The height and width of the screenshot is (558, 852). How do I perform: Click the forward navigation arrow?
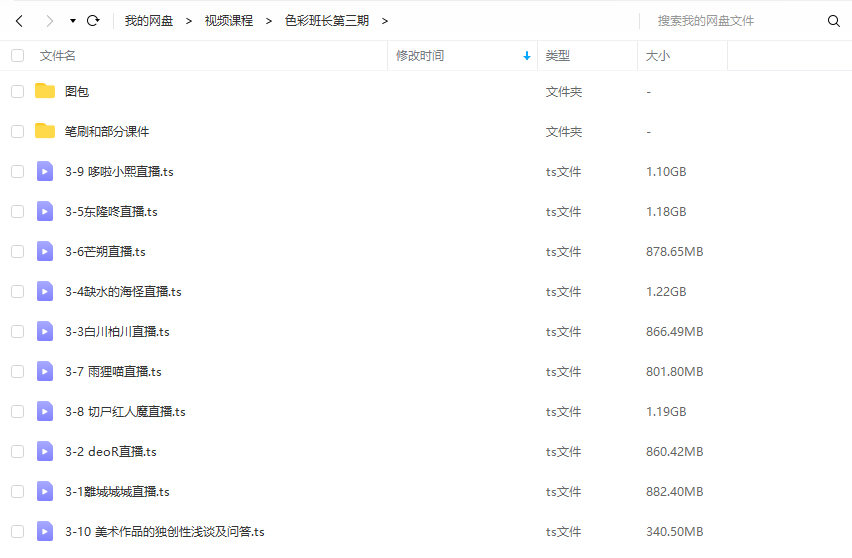click(49, 21)
